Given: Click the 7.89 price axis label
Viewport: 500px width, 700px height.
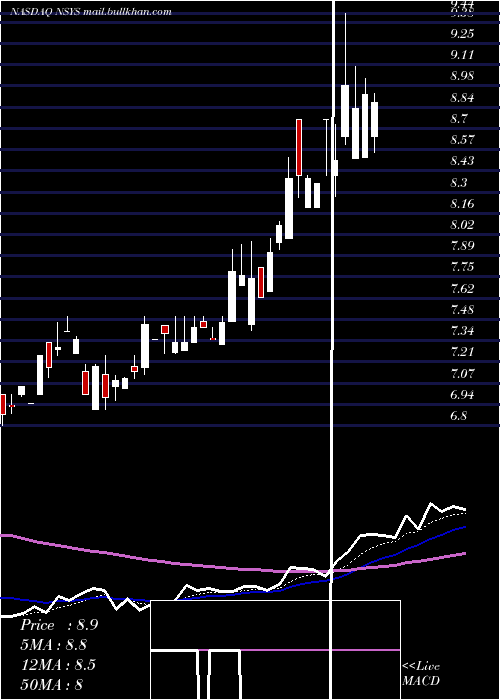Looking at the screenshot, I should point(462,246).
